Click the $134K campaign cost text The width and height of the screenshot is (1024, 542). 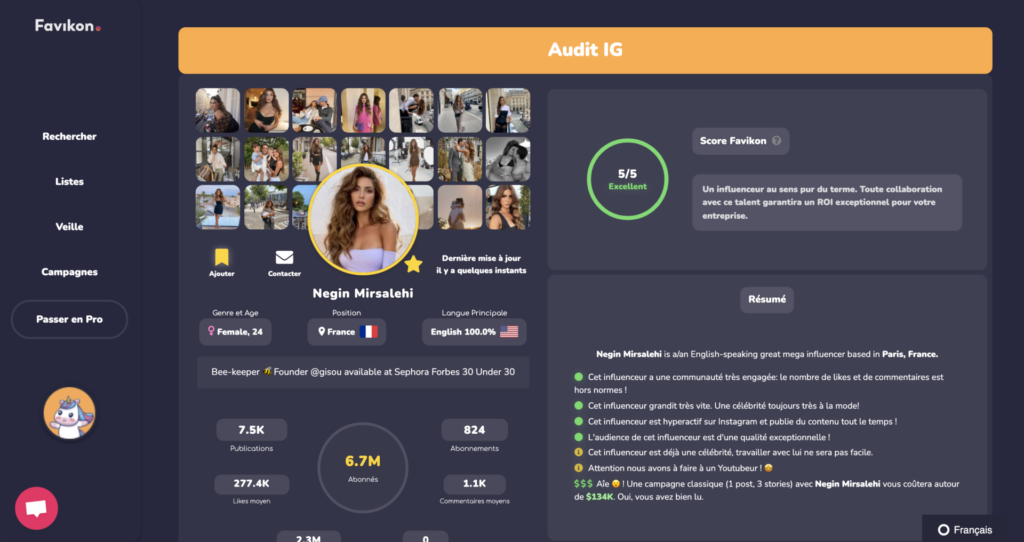[x=599, y=497]
